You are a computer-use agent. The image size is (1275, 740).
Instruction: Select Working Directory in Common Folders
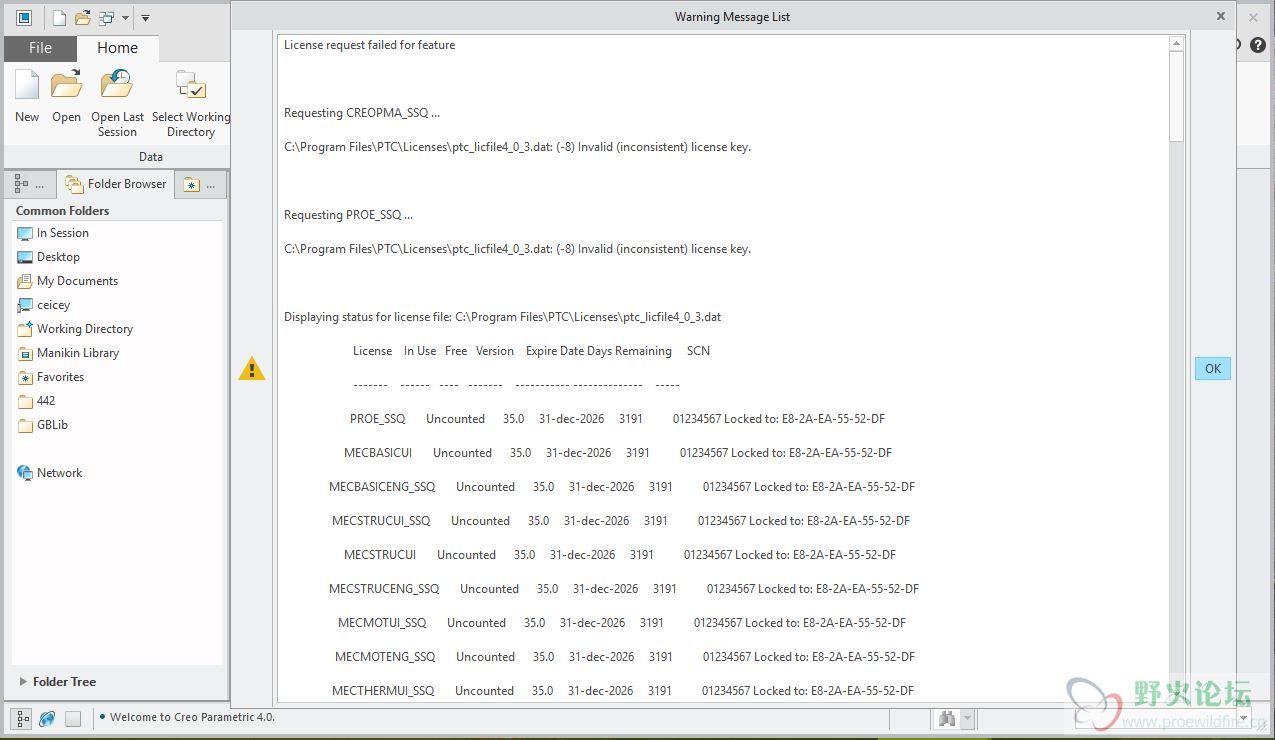[x=85, y=329]
